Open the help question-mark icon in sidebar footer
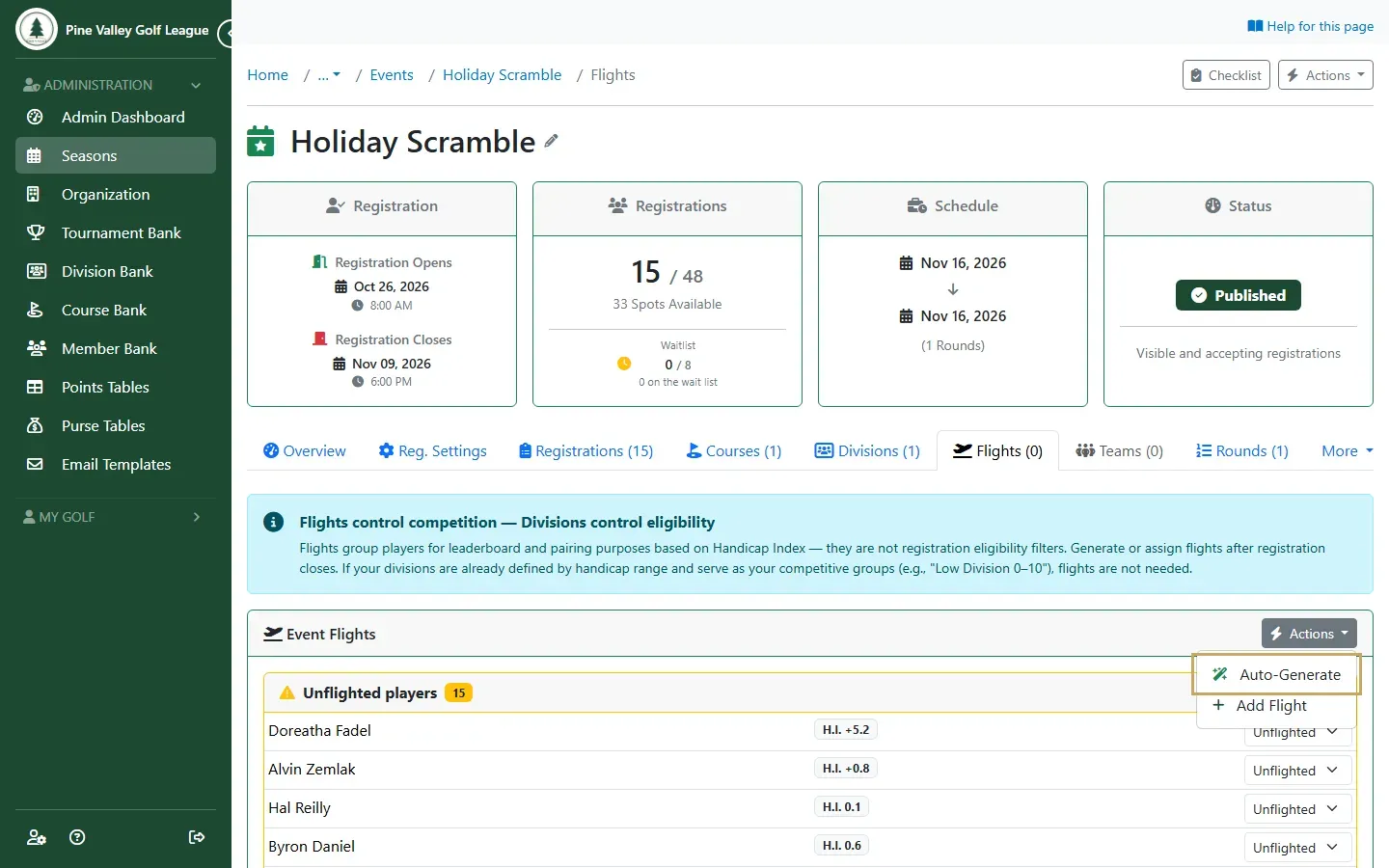The width and height of the screenshot is (1389, 868). click(78, 837)
